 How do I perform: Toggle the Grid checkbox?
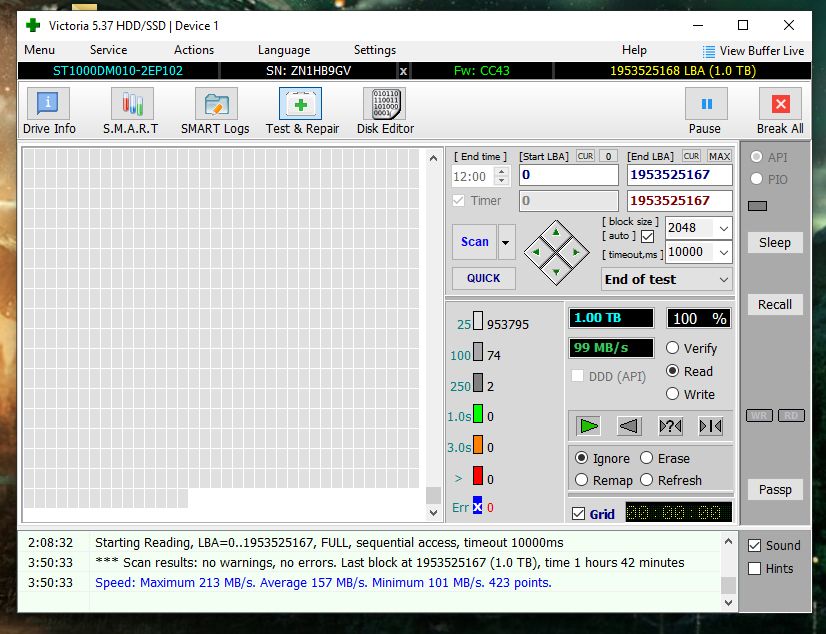tap(578, 513)
